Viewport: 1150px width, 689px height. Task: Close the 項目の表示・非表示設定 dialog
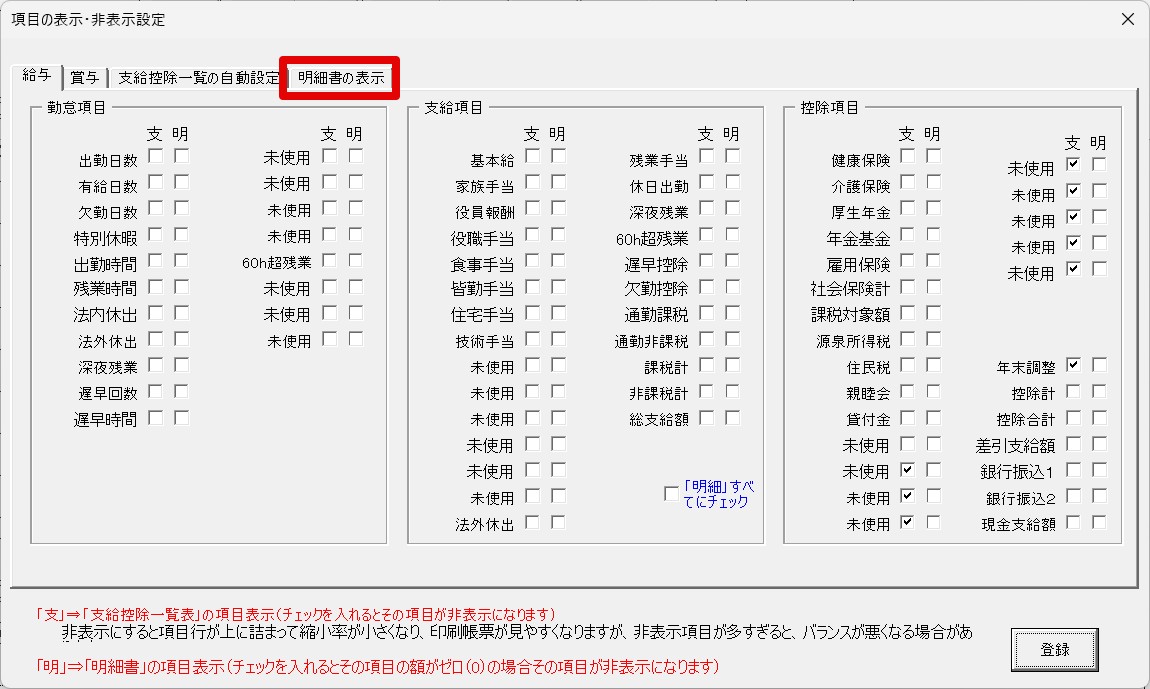[x=1127, y=19]
